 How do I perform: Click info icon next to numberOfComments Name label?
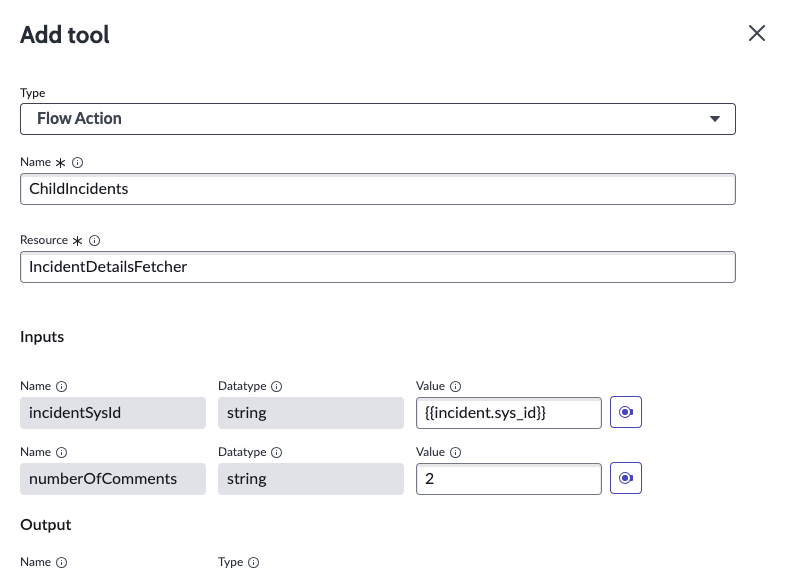point(61,452)
